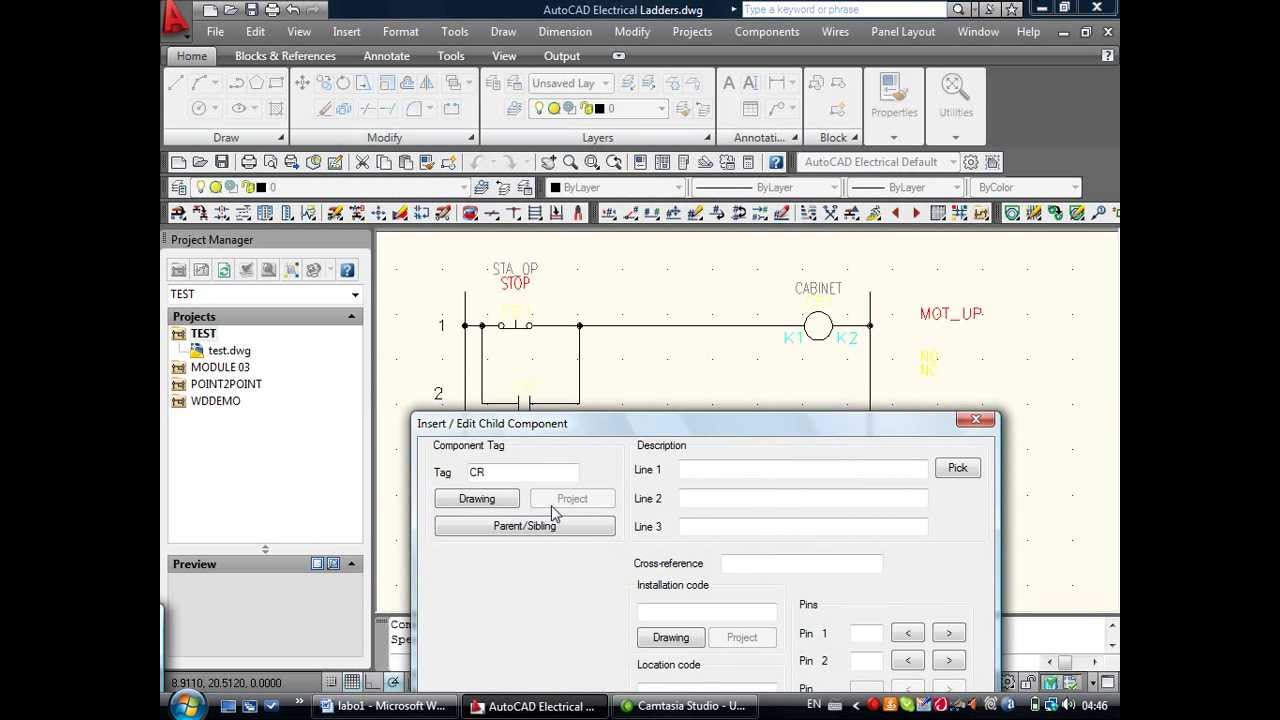
Task: Switch to lab1 Microsoft Word taskbar item
Action: [x=386, y=706]
